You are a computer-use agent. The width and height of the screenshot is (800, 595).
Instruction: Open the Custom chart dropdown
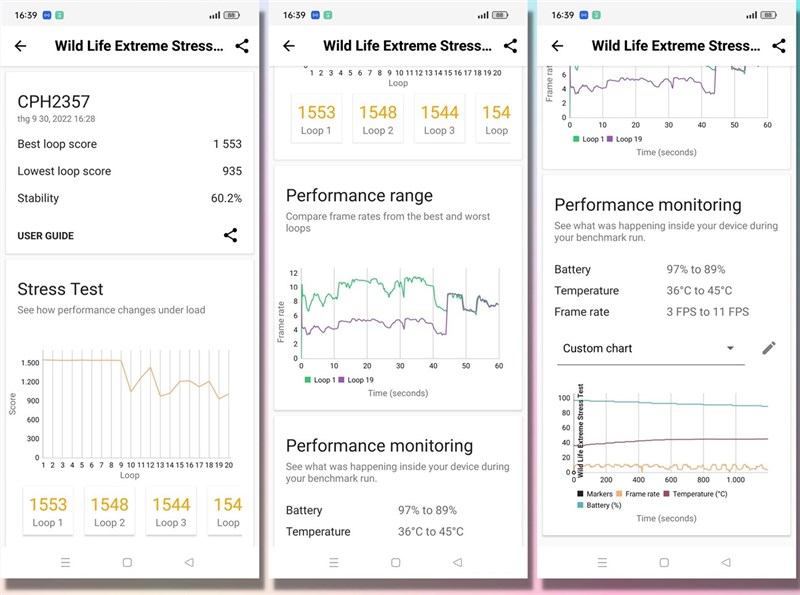[x=651, y=349]
